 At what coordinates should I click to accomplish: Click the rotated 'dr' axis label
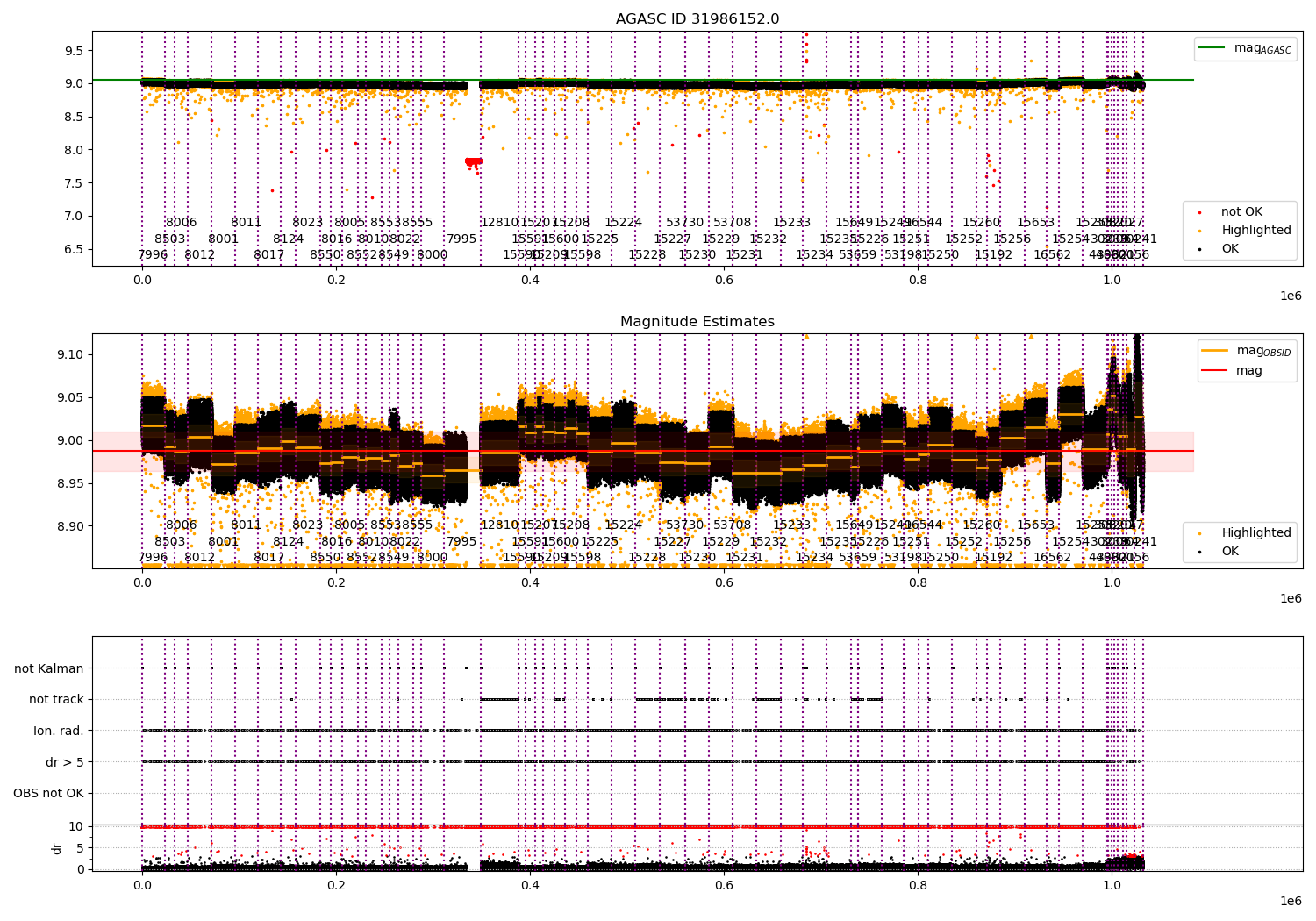click(x=56, y=848)
